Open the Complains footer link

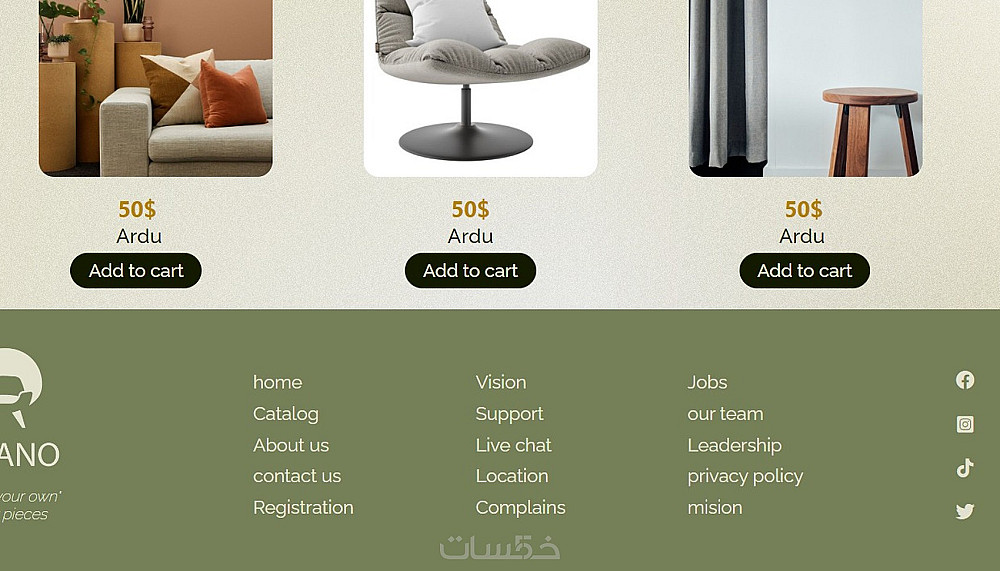(520, 508)
